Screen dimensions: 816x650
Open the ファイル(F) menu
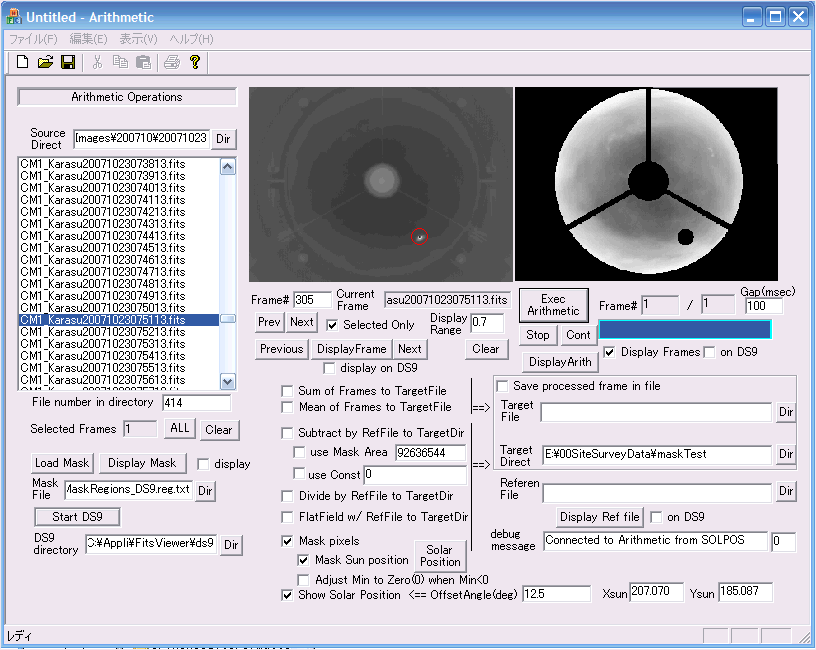pos(33,39)
